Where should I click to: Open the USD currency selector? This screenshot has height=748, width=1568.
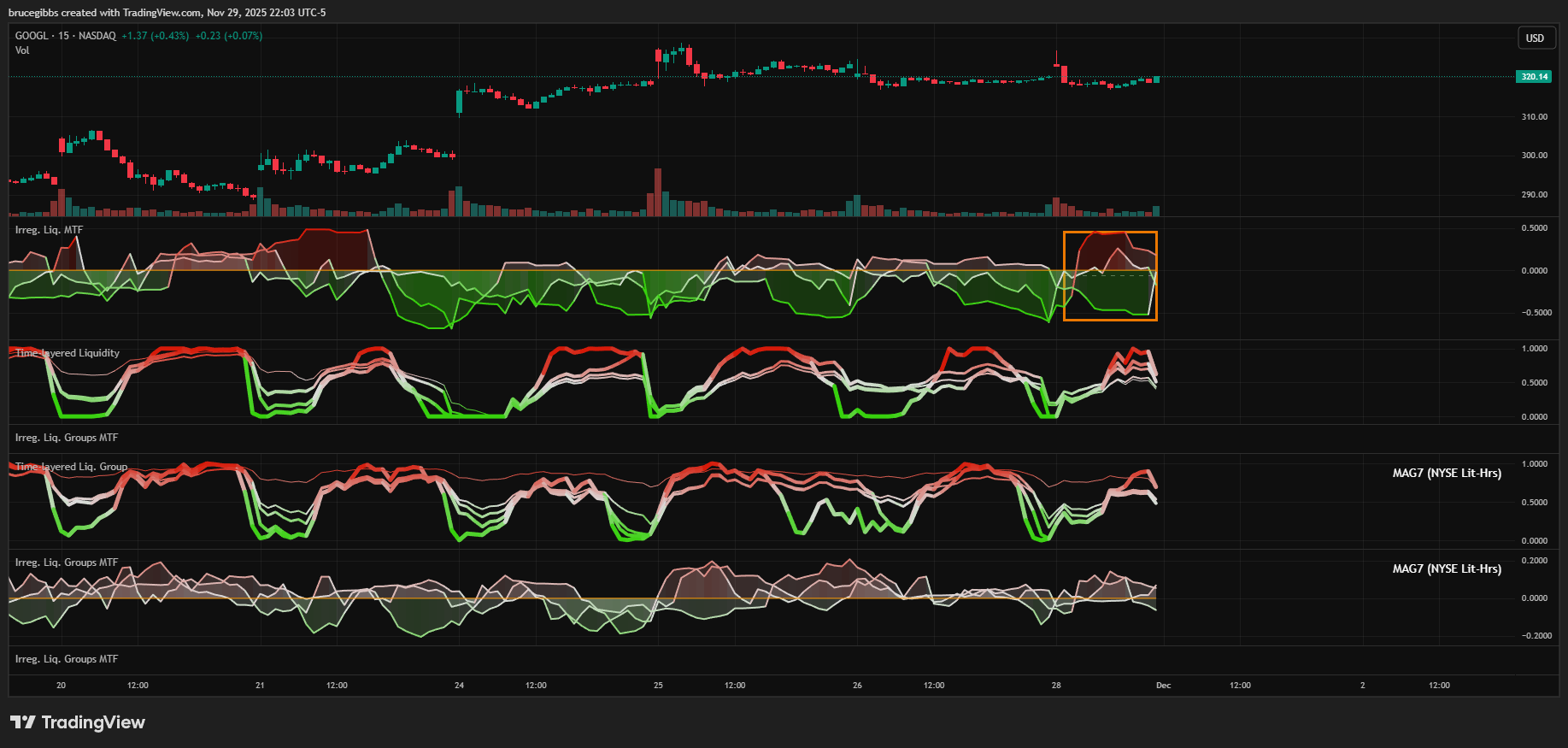1535,38
